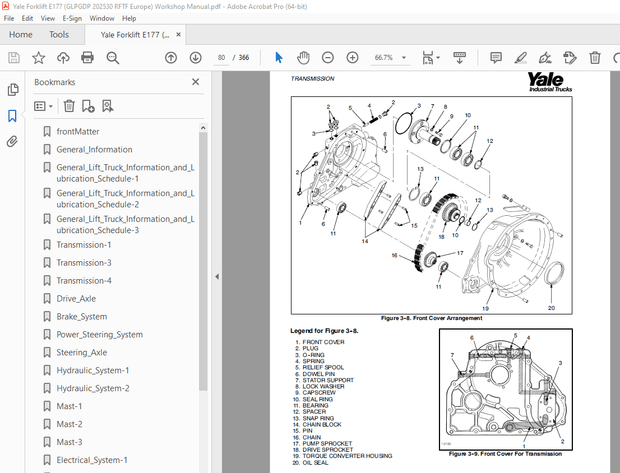
Task: Open the Mast-3 bookmark
Action: 69,442
